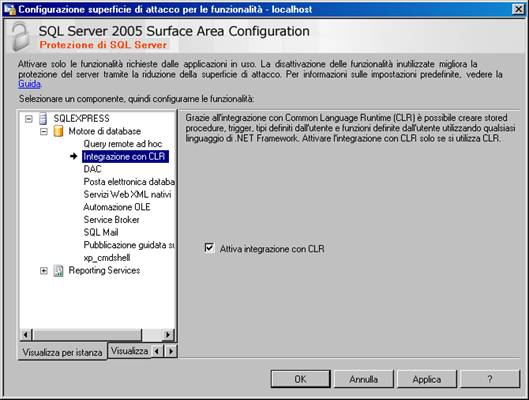Image resolution: width=529 pixels, height=400 pixels.
Task: Expand the Reporting Services node
Action: tap(44, 271)
